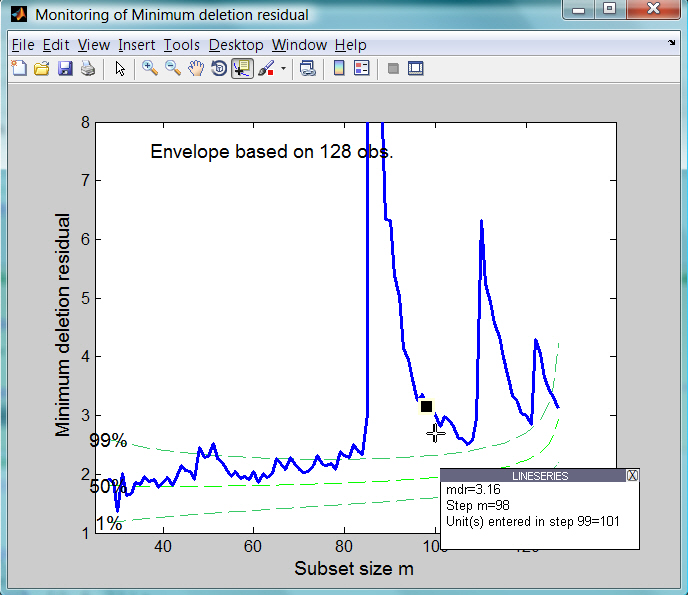Viewport: 688px width, 595px height.
Task: Save the figure with the floppy icon
Action: tap(64, 69)
